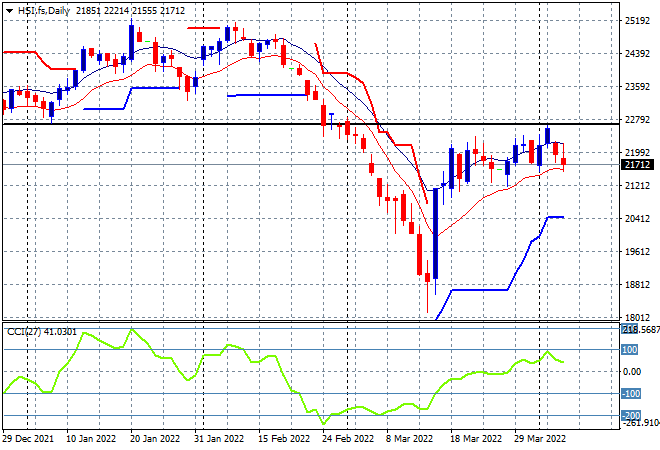Click the 18 Mar 2022 date label

(476, 439)
